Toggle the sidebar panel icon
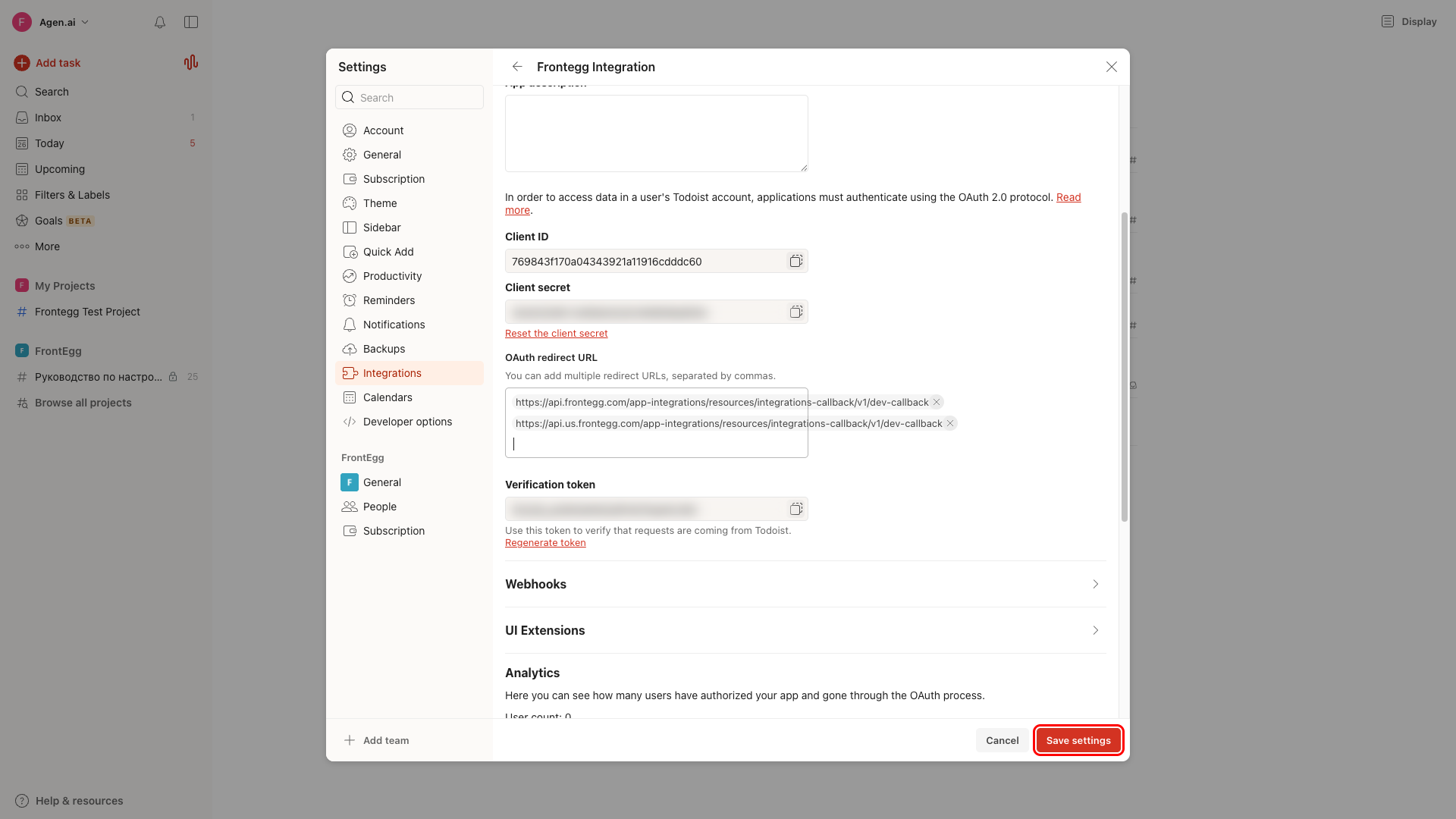Image resolution: width=1456 pixels, height=819 pixels. pyautogui.click(x=191, y=22)
